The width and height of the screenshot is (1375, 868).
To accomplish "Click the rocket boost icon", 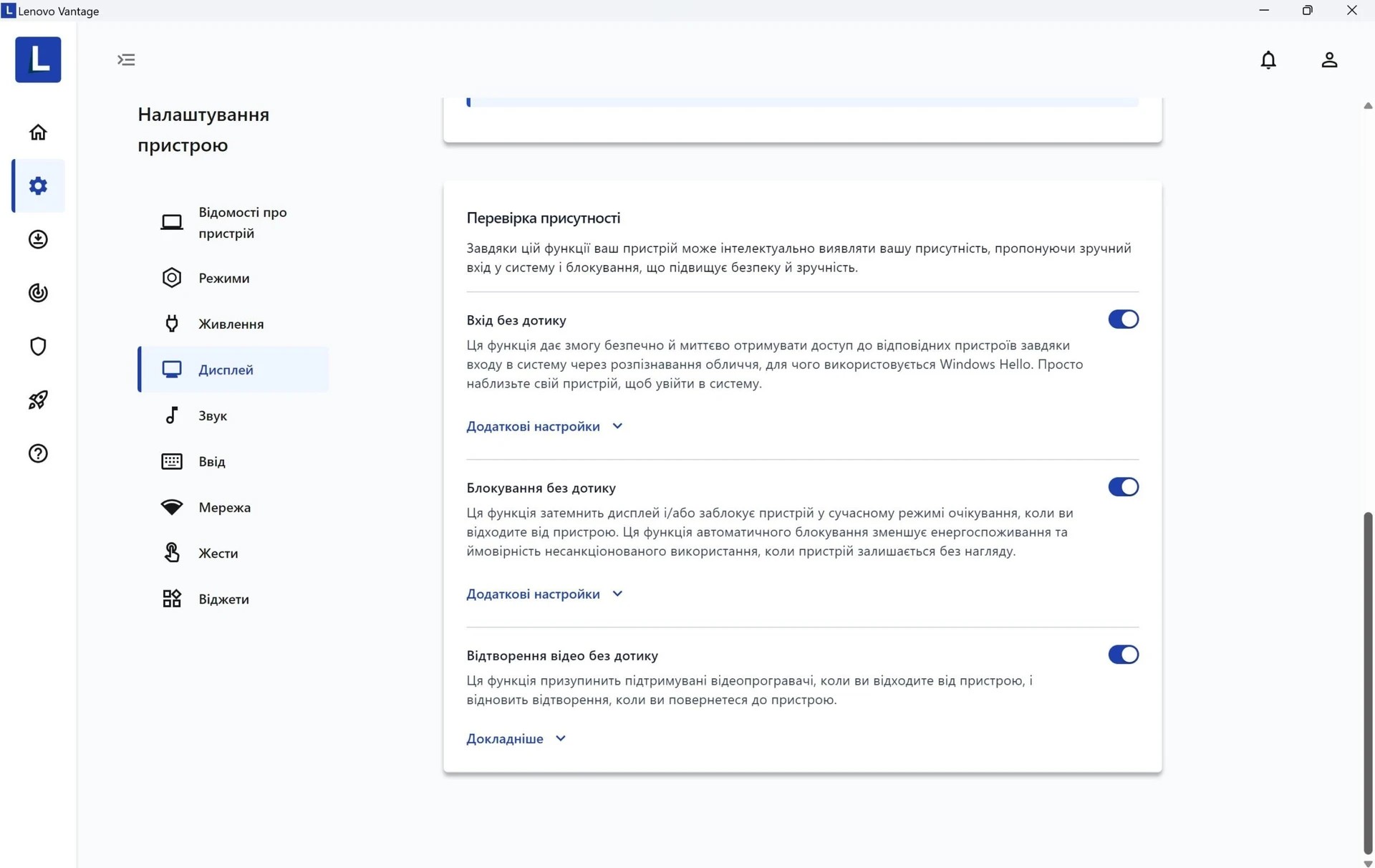I will coord(38,400).
